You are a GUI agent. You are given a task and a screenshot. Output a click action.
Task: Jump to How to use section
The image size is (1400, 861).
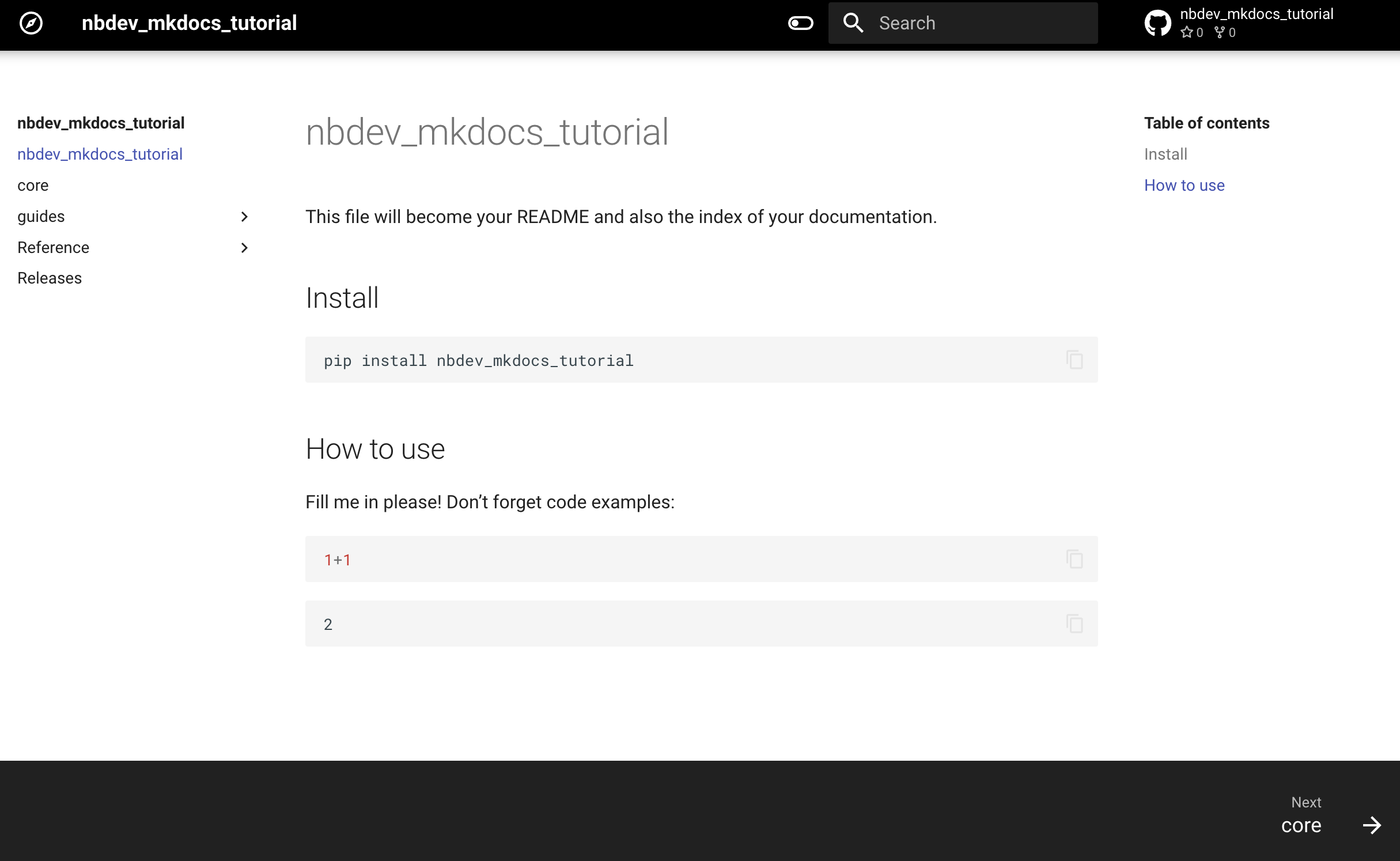click(1184, 186)
